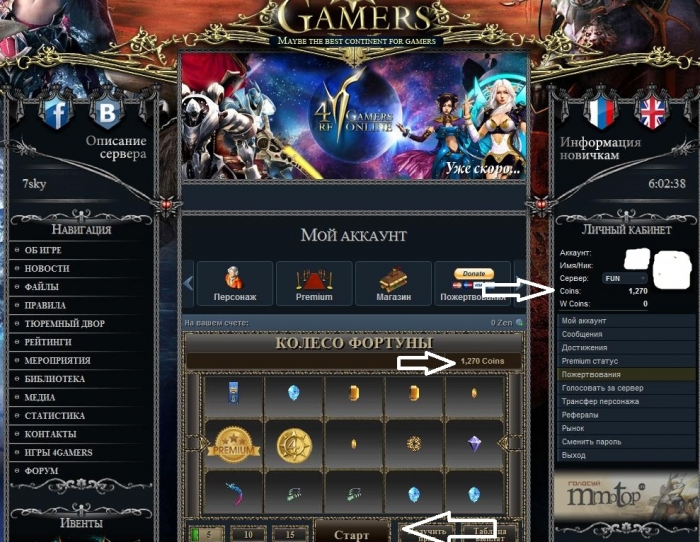Screen dimensions: 700x542
Task: Select the 5 coins bet option
Action: coord(206,534)
